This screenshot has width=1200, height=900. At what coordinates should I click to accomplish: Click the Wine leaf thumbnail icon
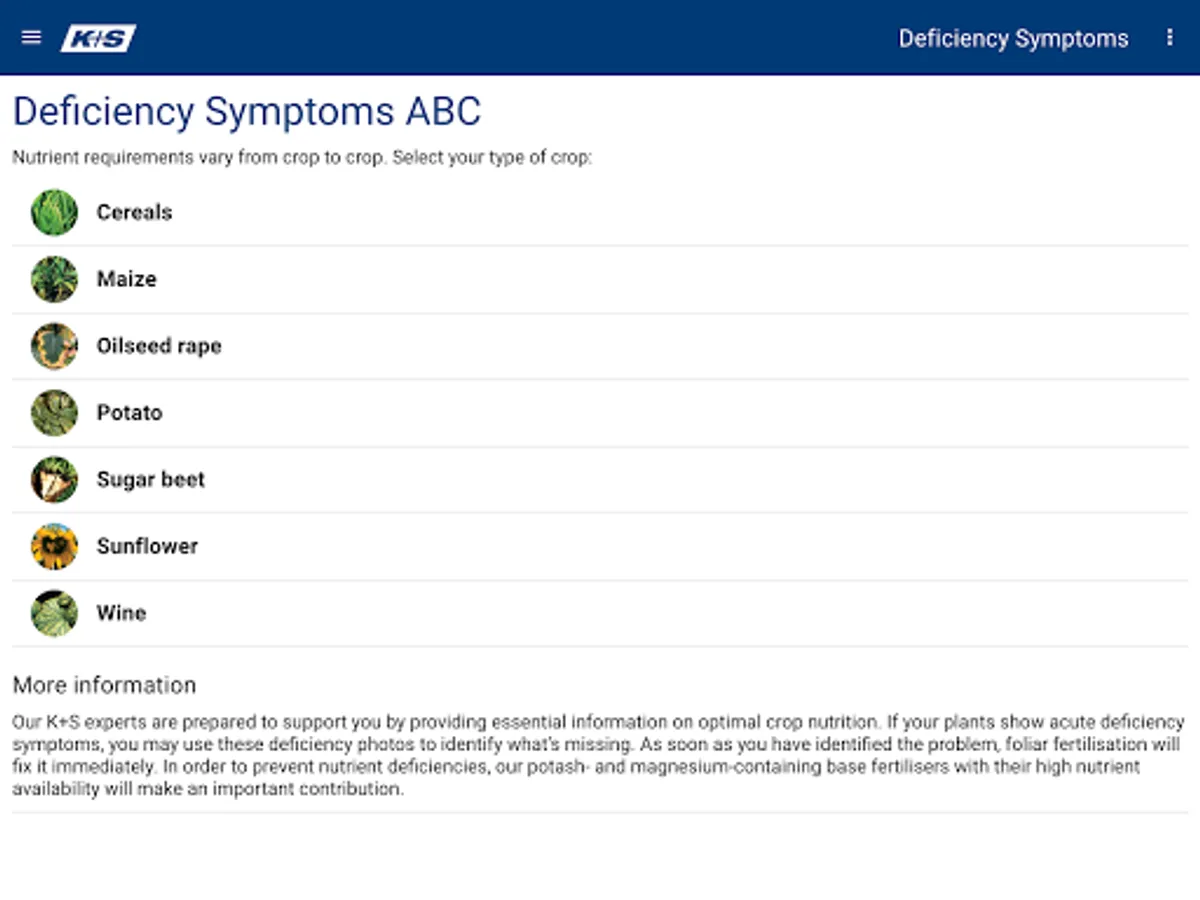(x=54, y=613)
